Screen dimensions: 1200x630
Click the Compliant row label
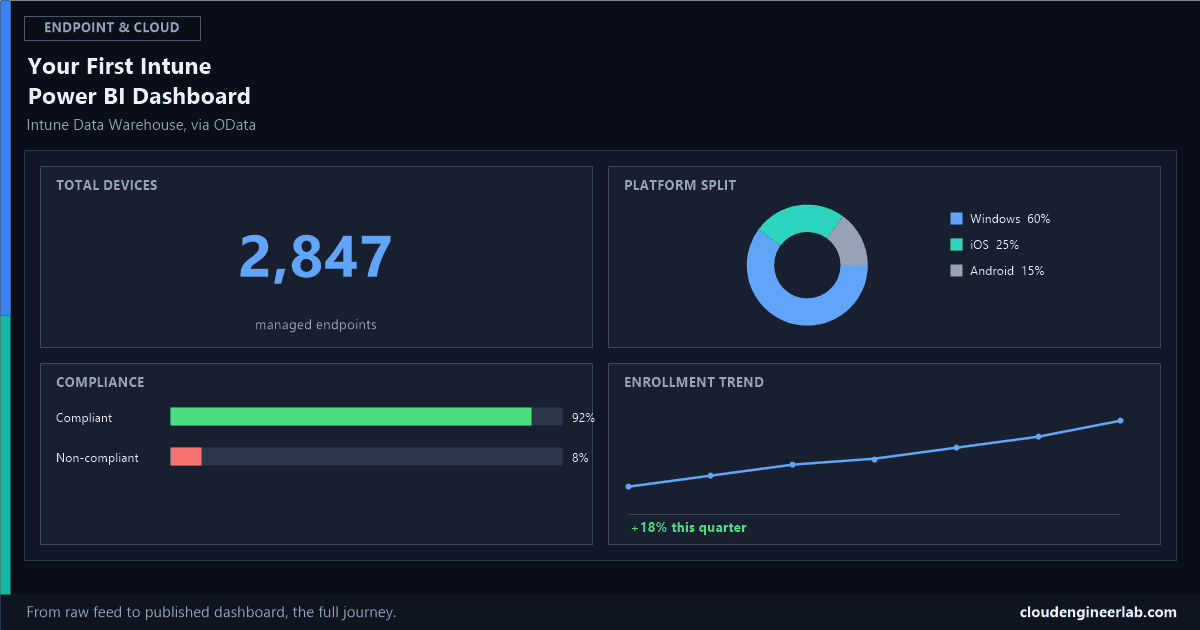(x=84, y=418)
